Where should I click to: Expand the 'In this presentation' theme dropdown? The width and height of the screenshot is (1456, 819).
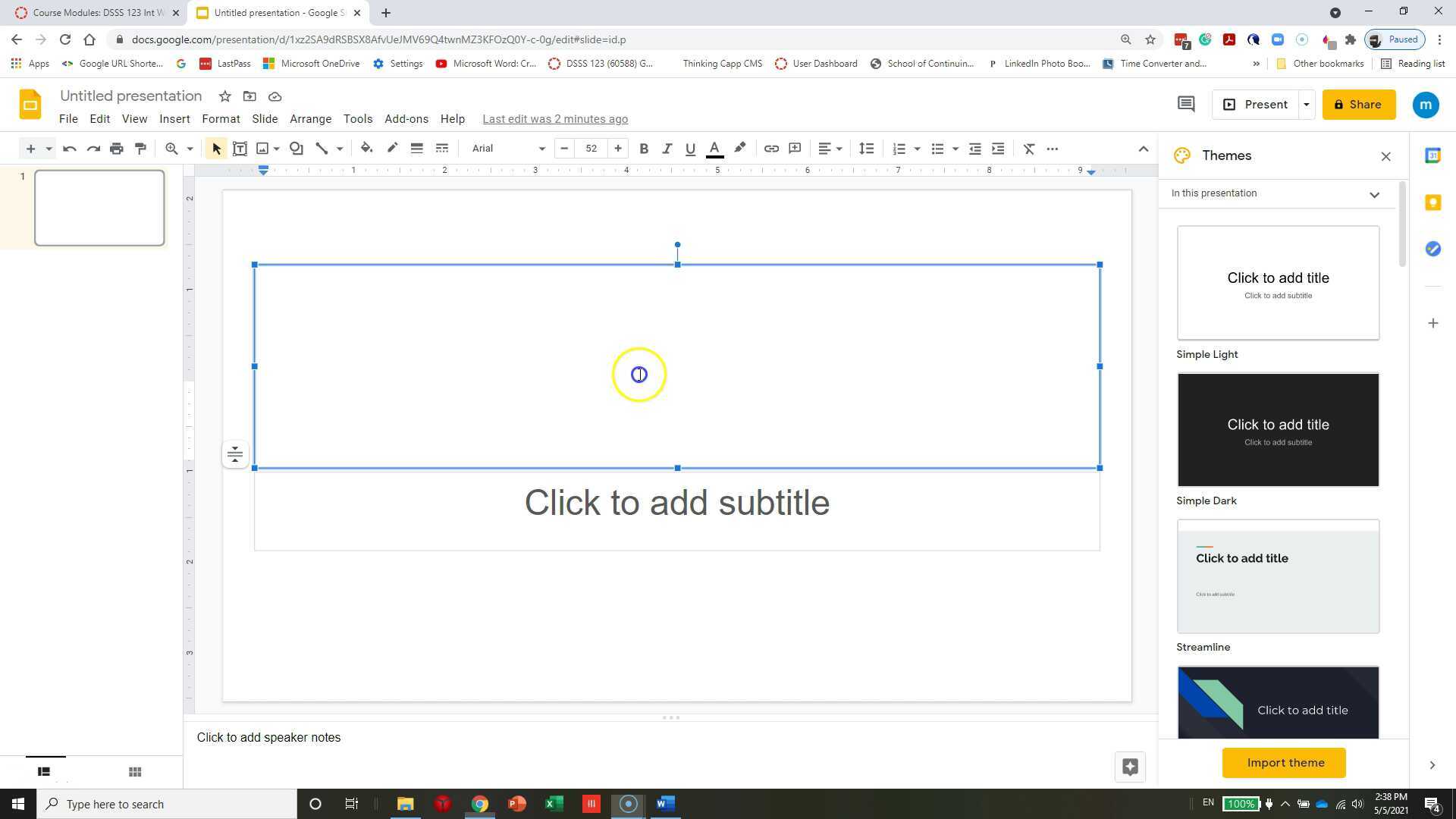[x=1374, y=194]
